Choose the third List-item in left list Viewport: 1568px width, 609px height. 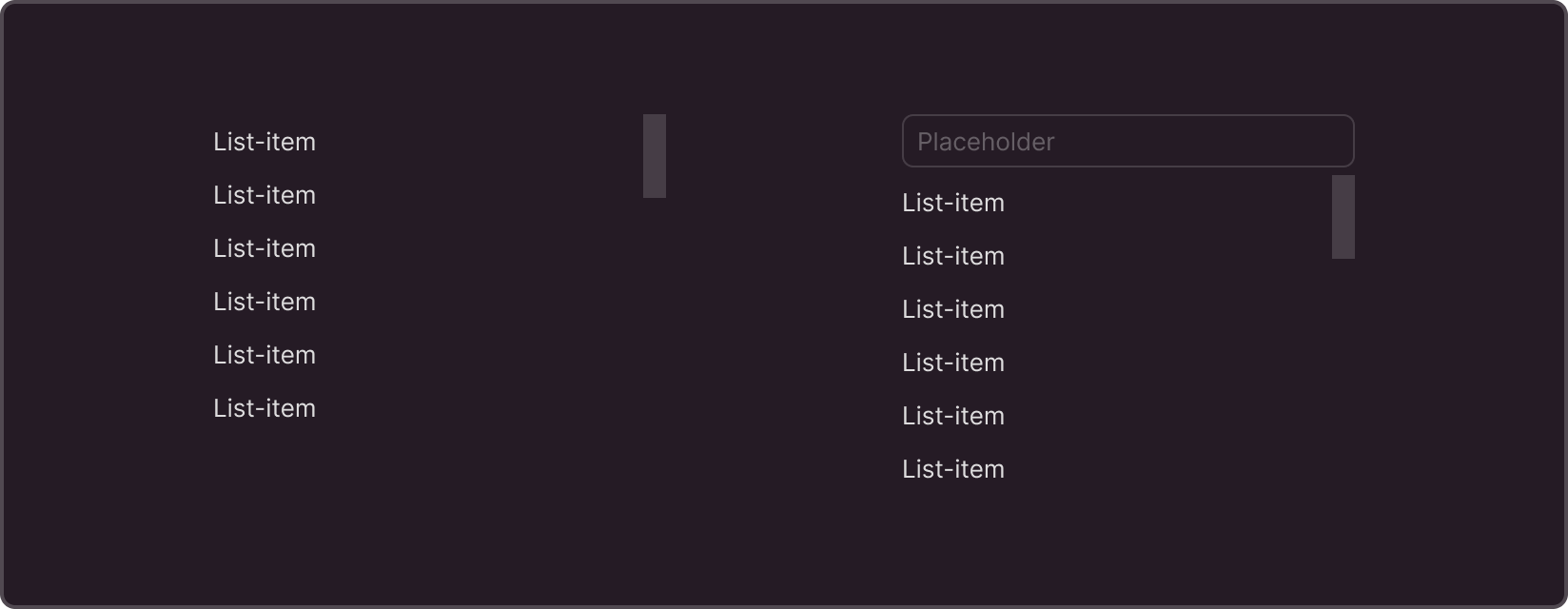pyautogui.click(x=265, y=248)
